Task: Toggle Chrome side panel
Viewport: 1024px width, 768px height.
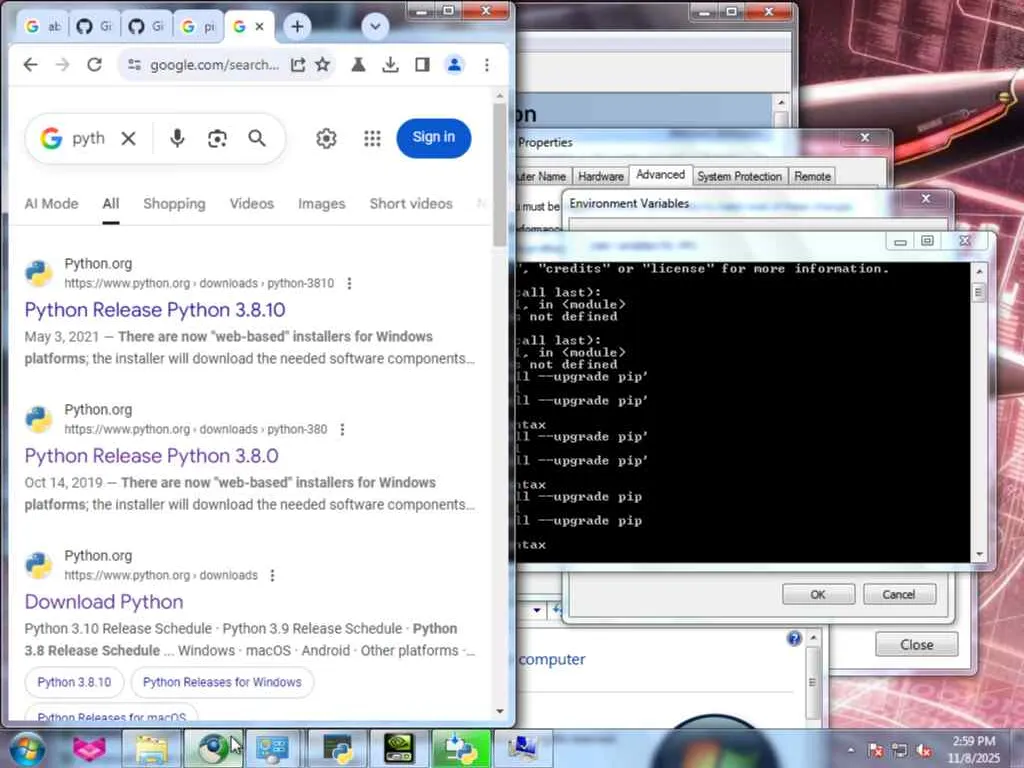Action: tap(422, 65)
